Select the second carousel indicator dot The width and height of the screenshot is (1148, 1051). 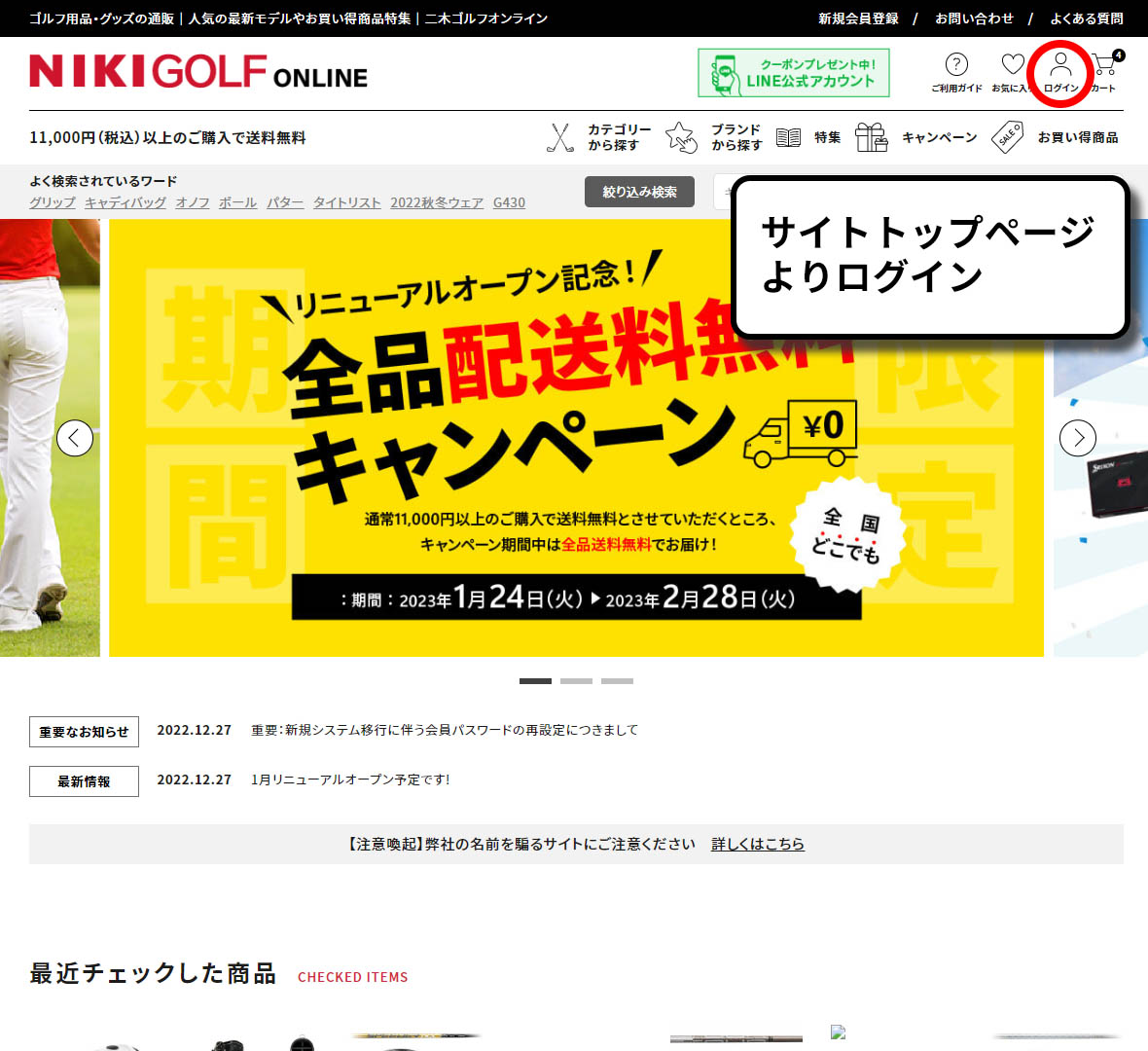577,681
